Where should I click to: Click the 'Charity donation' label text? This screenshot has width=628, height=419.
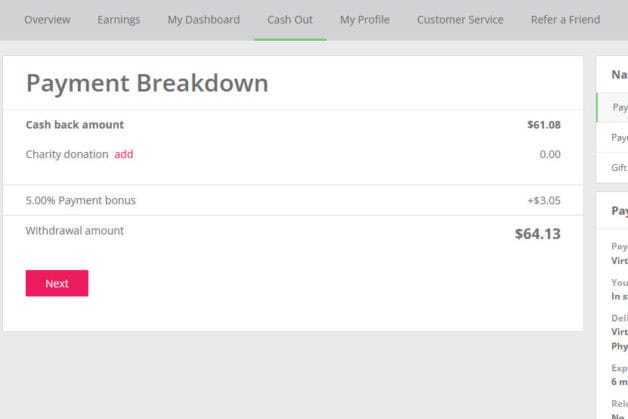[x=67, y=155]
